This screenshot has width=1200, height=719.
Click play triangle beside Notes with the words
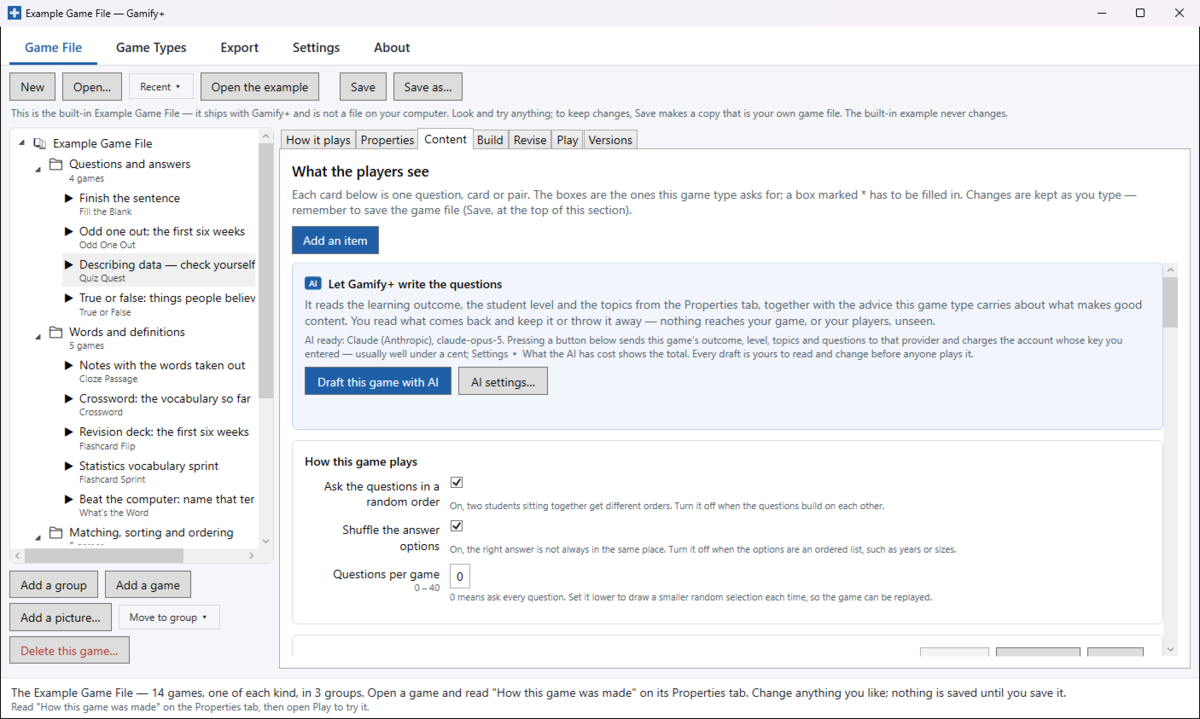(x=69, y=365)
